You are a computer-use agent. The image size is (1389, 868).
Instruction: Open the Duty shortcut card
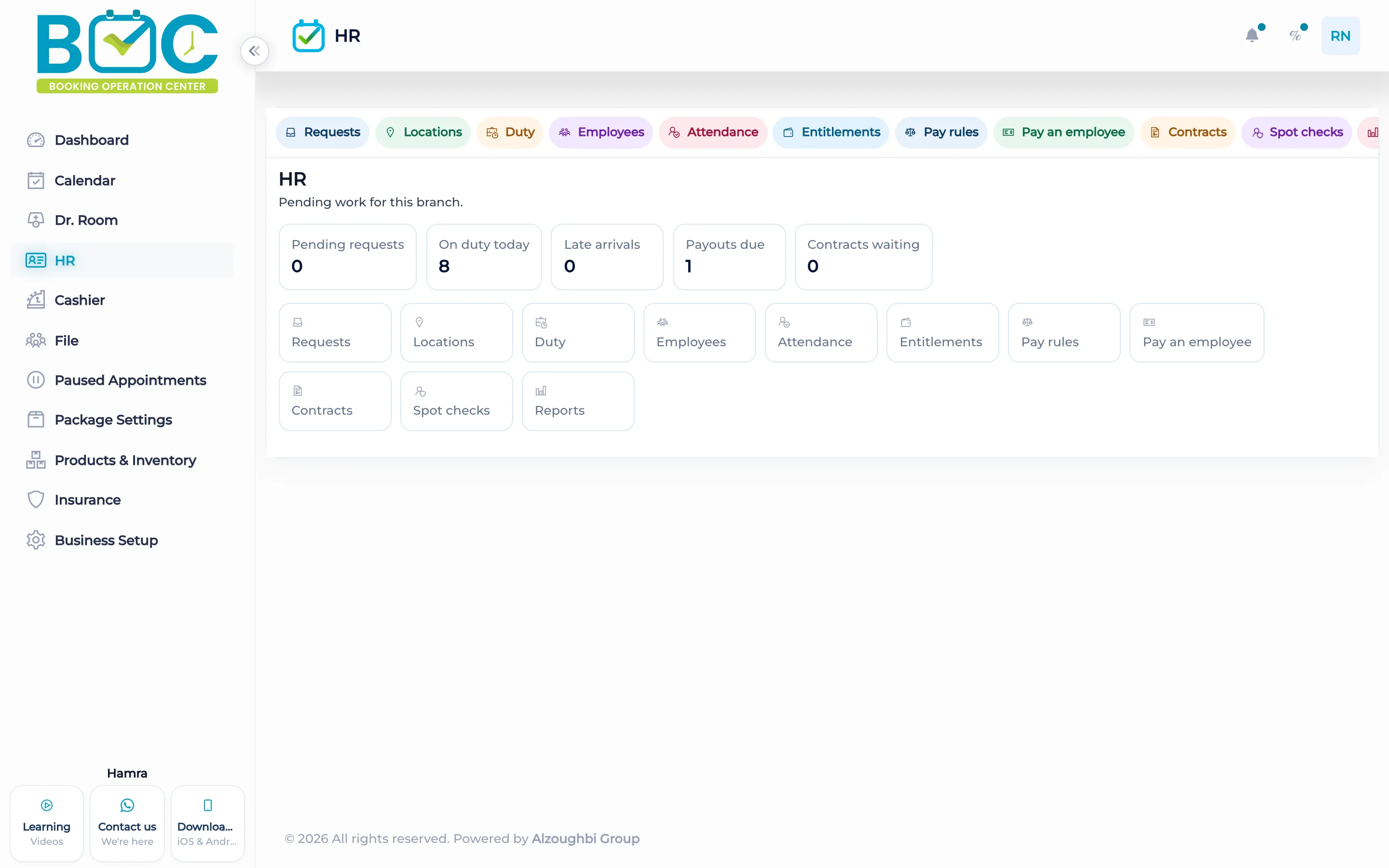pos(578,333)
